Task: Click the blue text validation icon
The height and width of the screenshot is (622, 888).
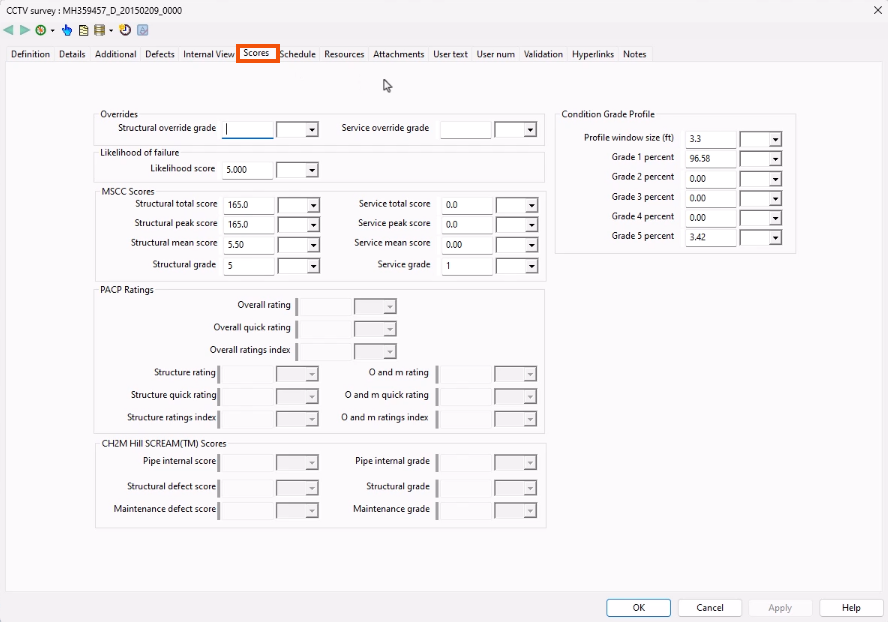Action: click(143, 30)
